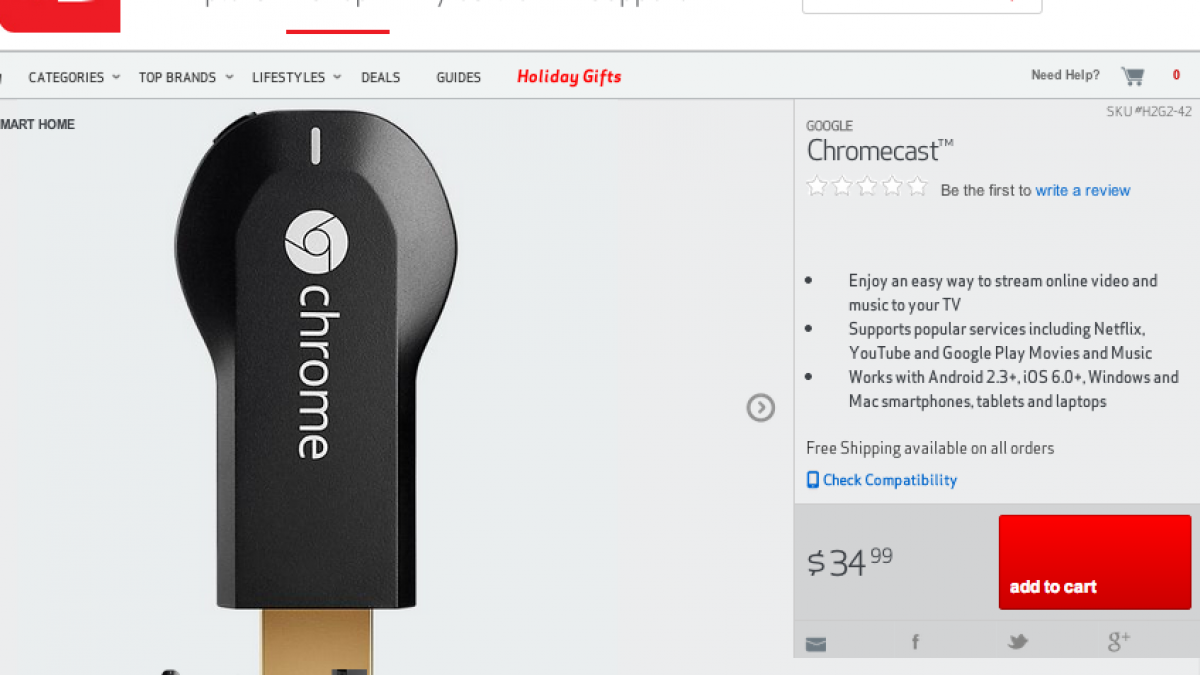The height and width of the screenshot is (675, 1200).
Task: Share Chromecast on Facebook icon
Action: click(915, 642)
